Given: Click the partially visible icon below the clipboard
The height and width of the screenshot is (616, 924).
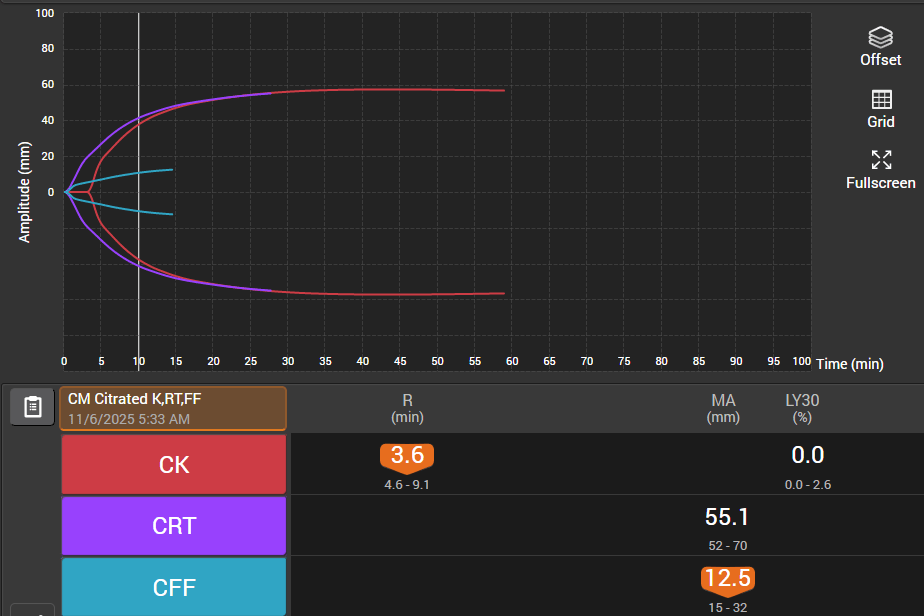Looking at the screenshot, I should tap(32, 610).
